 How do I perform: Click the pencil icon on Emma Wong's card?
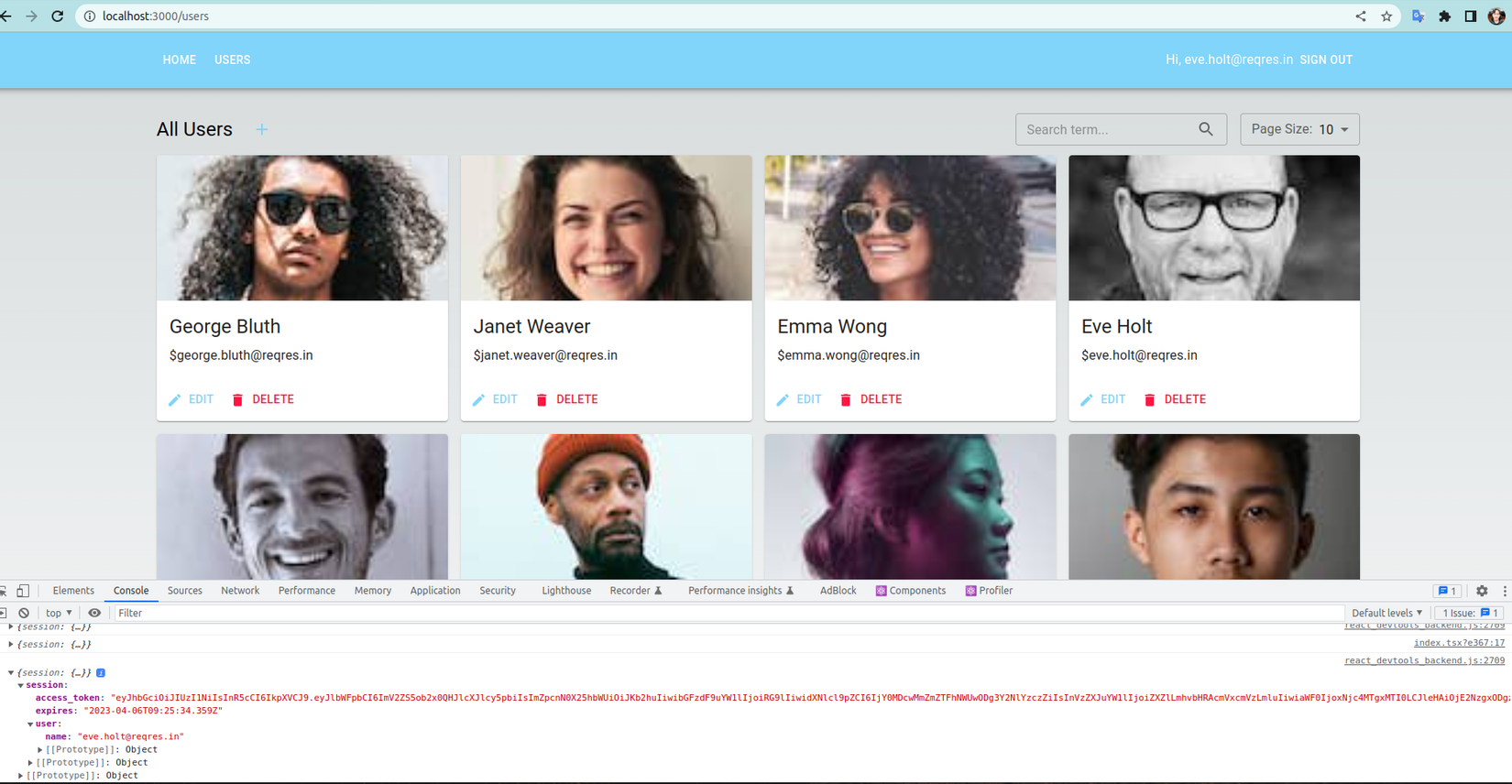(783, 400)
